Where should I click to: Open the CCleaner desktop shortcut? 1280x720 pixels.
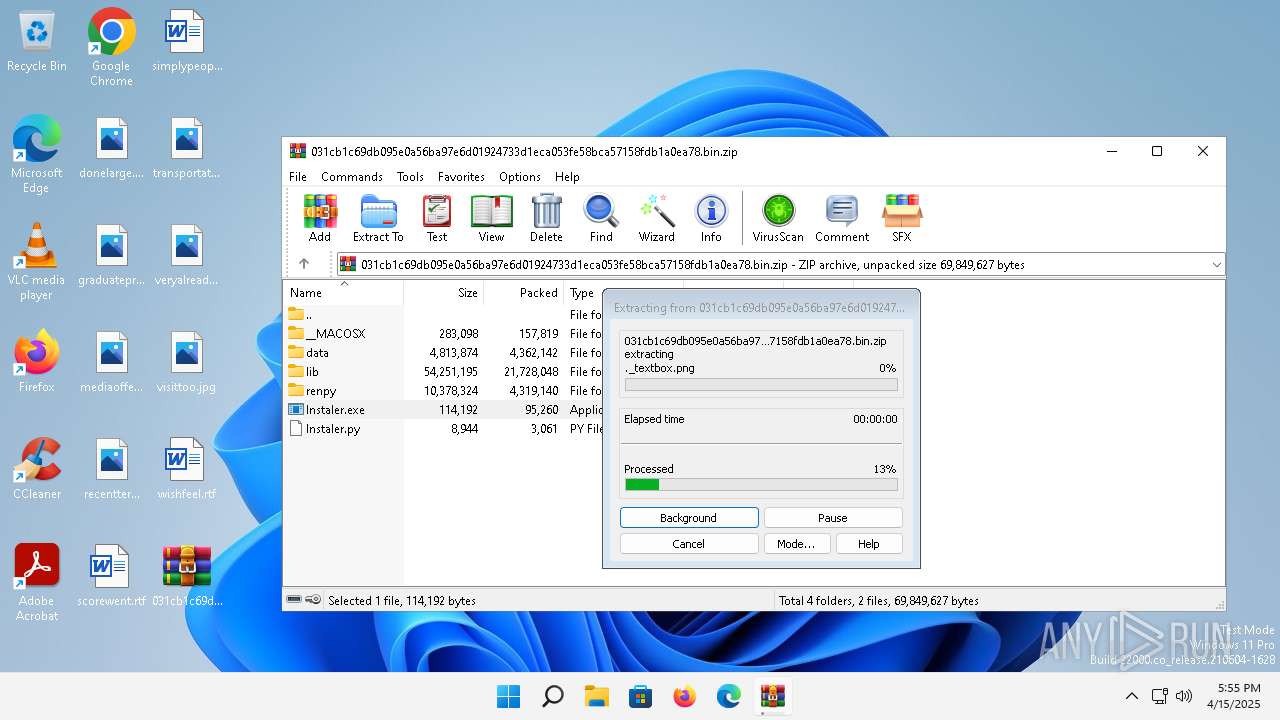click(x=37, y=469)
